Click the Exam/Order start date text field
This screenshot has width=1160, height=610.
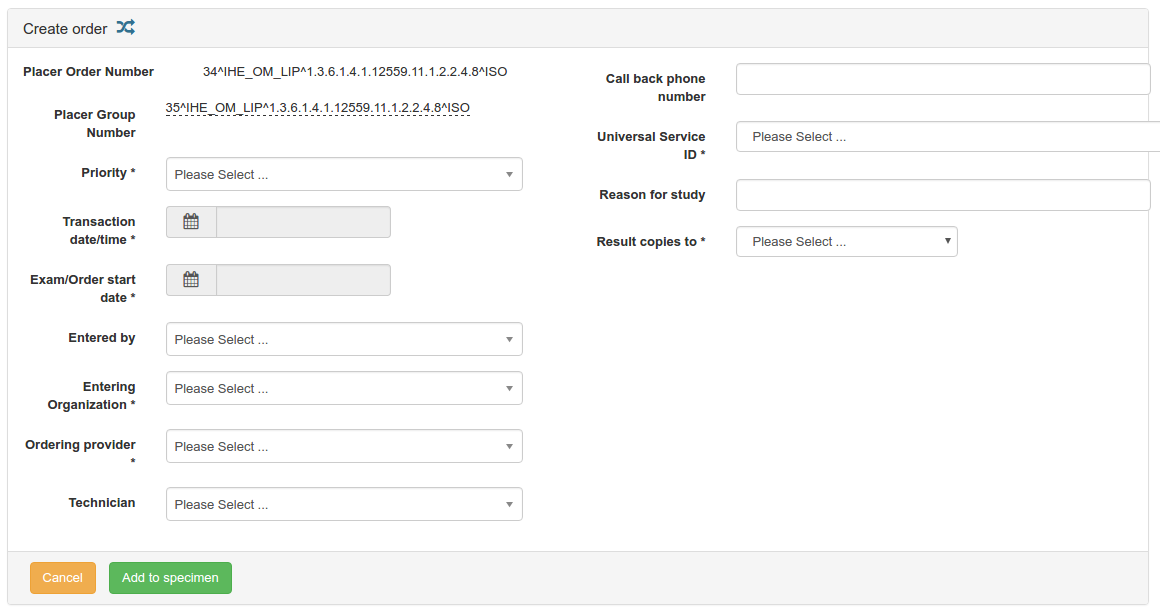coord(303,280)
